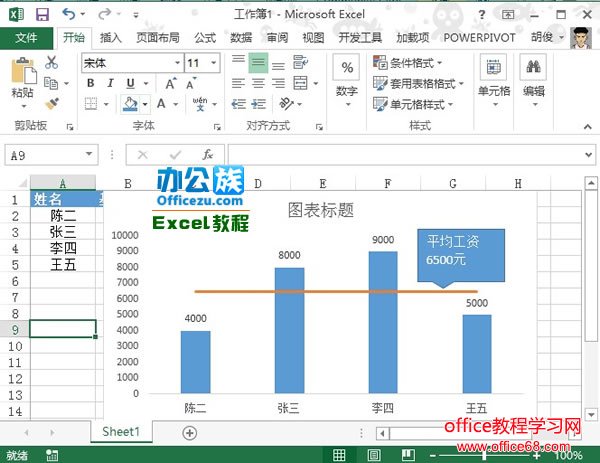Open the font size dropdown showing 11
600x463 pixels.
pyautogui.click(x=214, y=63)
